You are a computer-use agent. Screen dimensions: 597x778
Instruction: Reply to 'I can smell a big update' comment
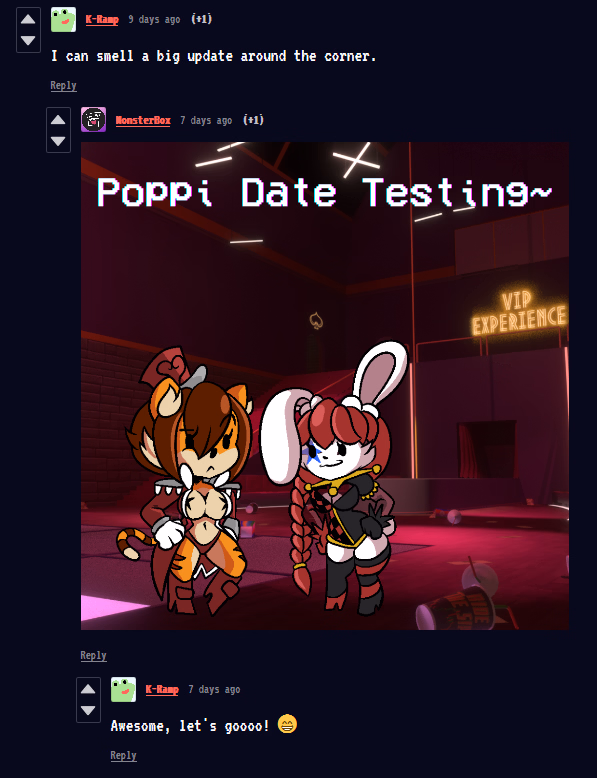pos(64,85)
